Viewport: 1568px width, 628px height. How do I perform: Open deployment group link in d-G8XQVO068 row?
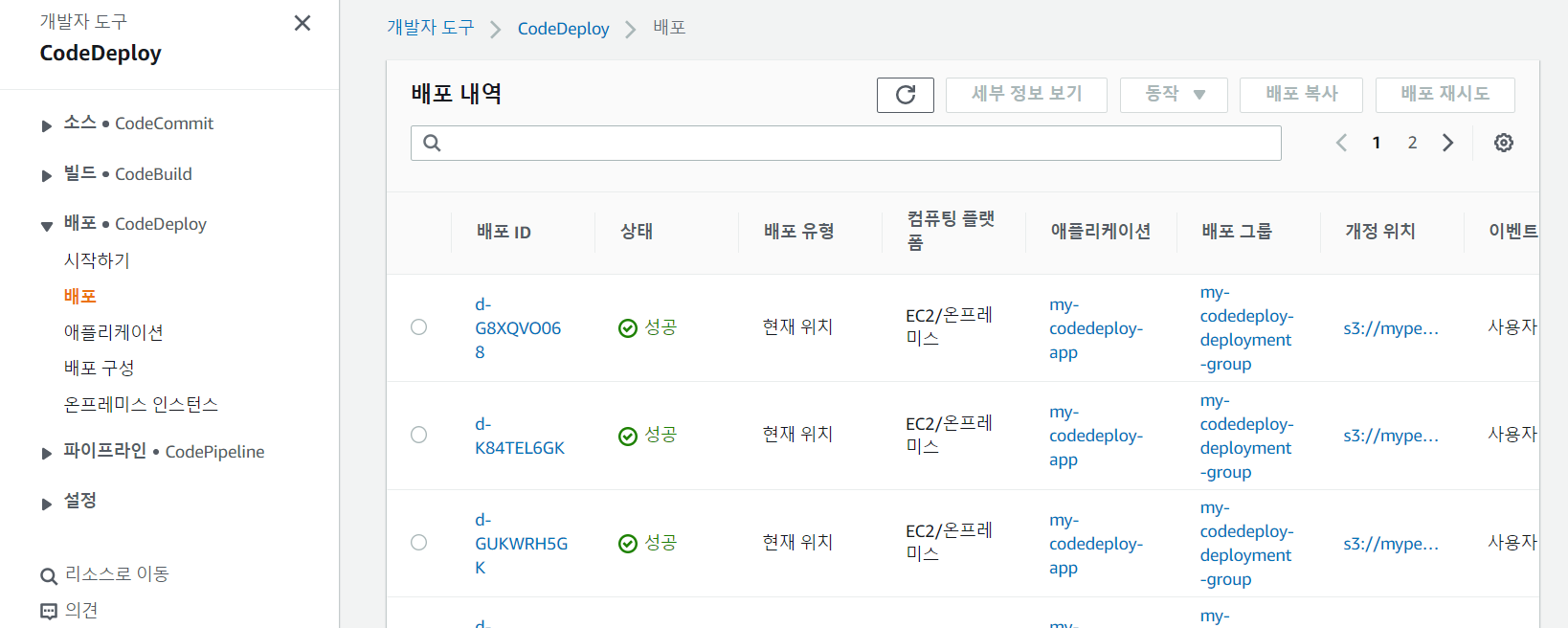point(1246,328)
